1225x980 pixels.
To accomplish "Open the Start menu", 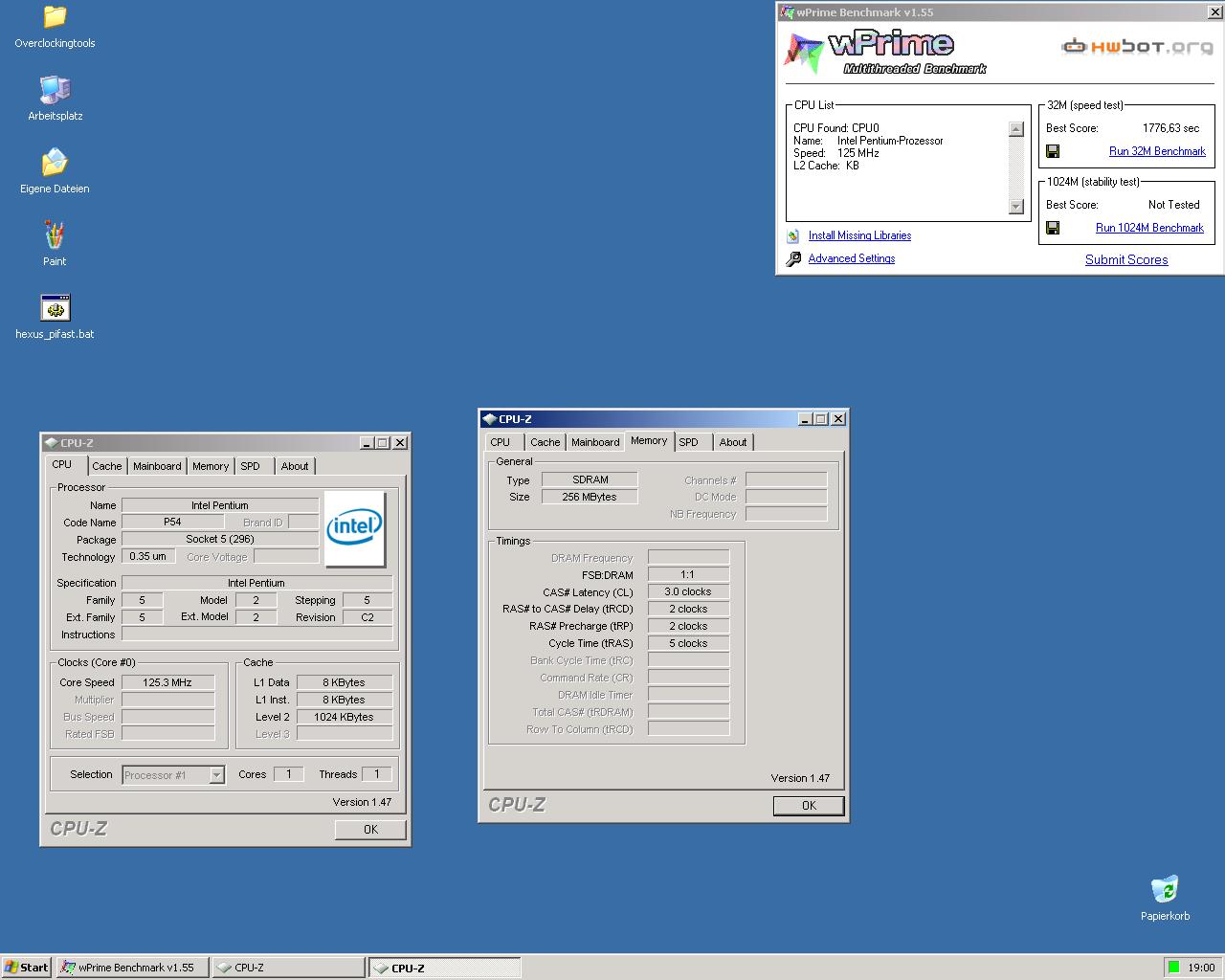I will click(26, 968).
